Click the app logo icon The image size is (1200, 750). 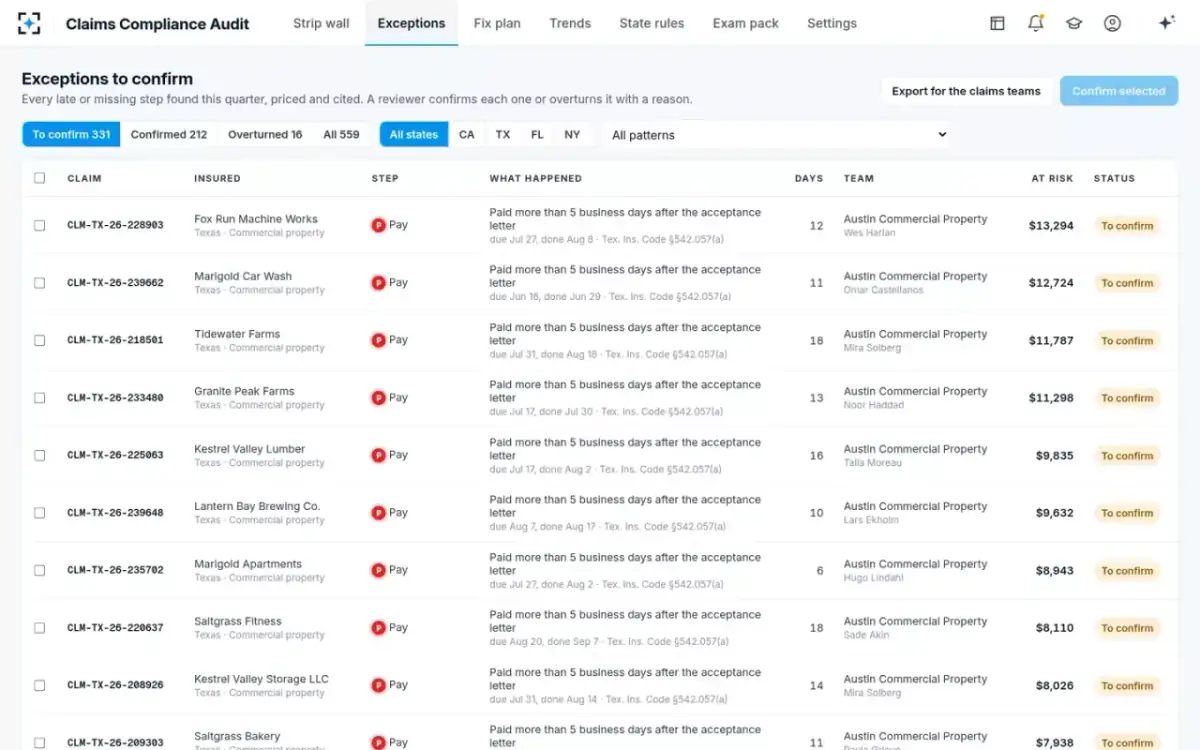(30, 23)
